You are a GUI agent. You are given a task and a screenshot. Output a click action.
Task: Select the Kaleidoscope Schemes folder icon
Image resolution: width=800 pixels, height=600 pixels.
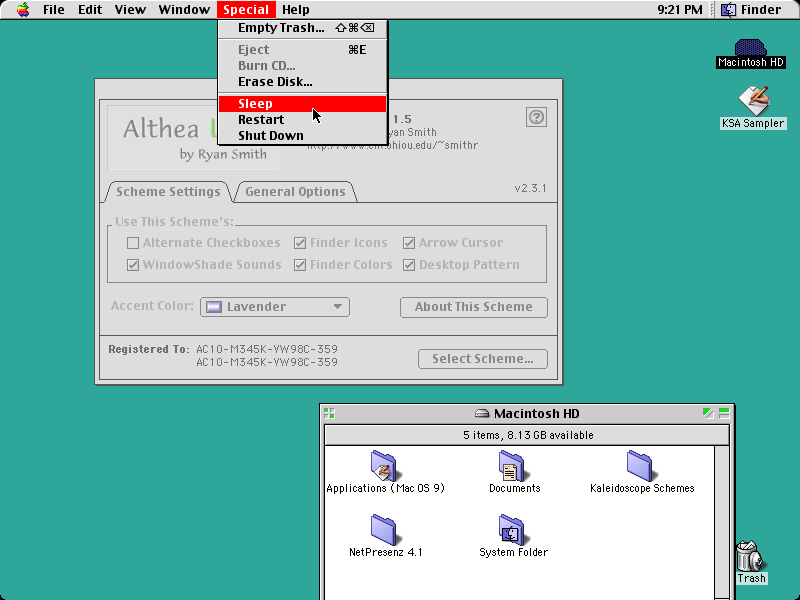(x=640, y=465)
